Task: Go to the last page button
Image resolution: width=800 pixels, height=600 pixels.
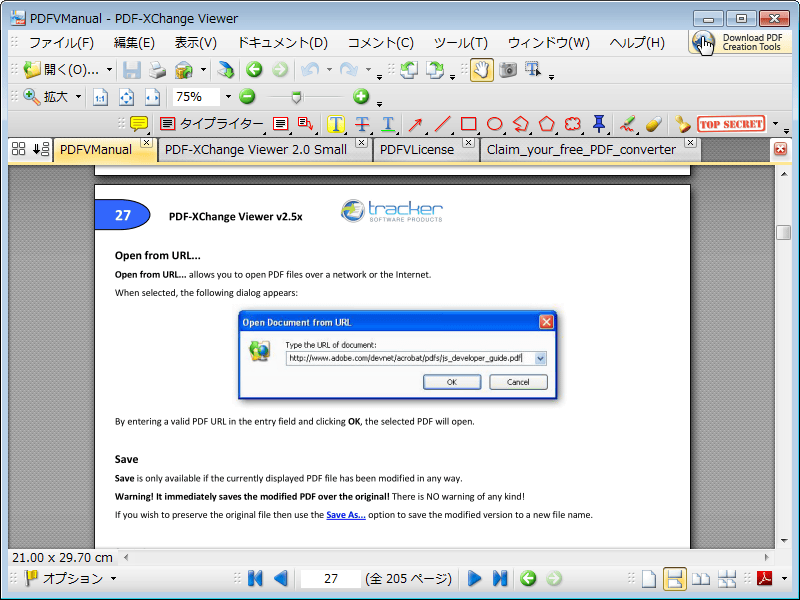Action: coord(500,578)
